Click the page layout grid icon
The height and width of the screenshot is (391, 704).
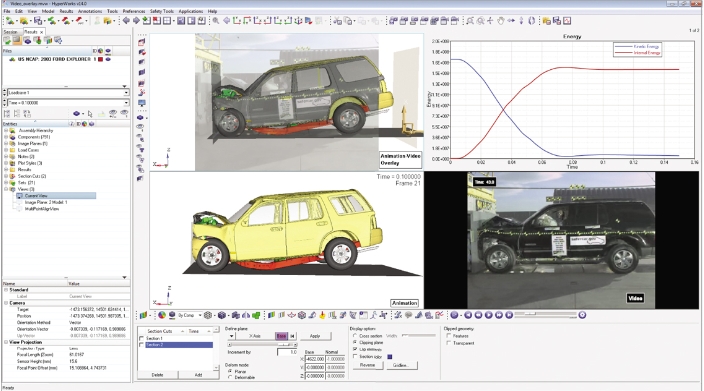(167, 21)
